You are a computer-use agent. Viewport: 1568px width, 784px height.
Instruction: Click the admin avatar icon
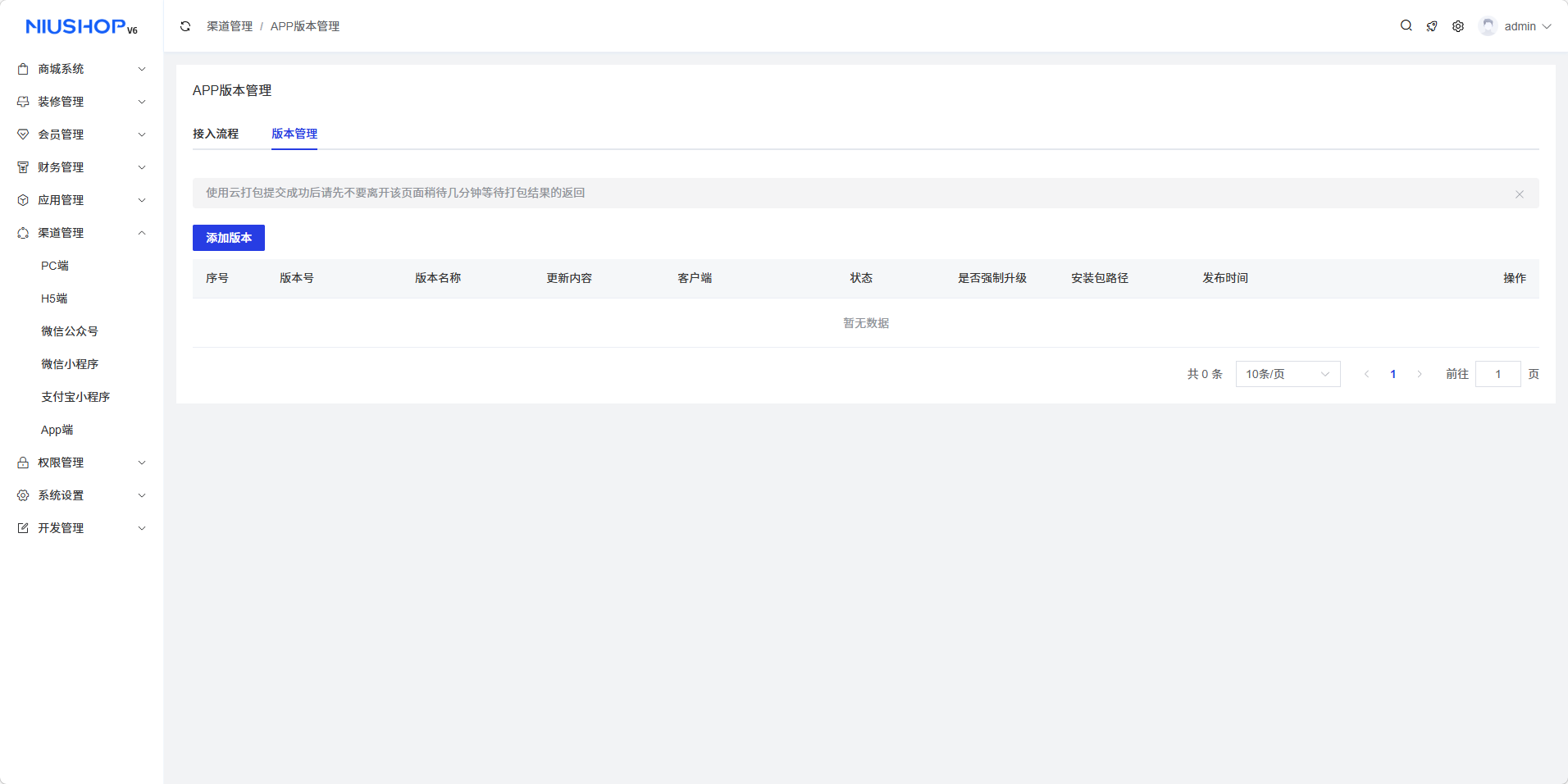pos(1488,26)
